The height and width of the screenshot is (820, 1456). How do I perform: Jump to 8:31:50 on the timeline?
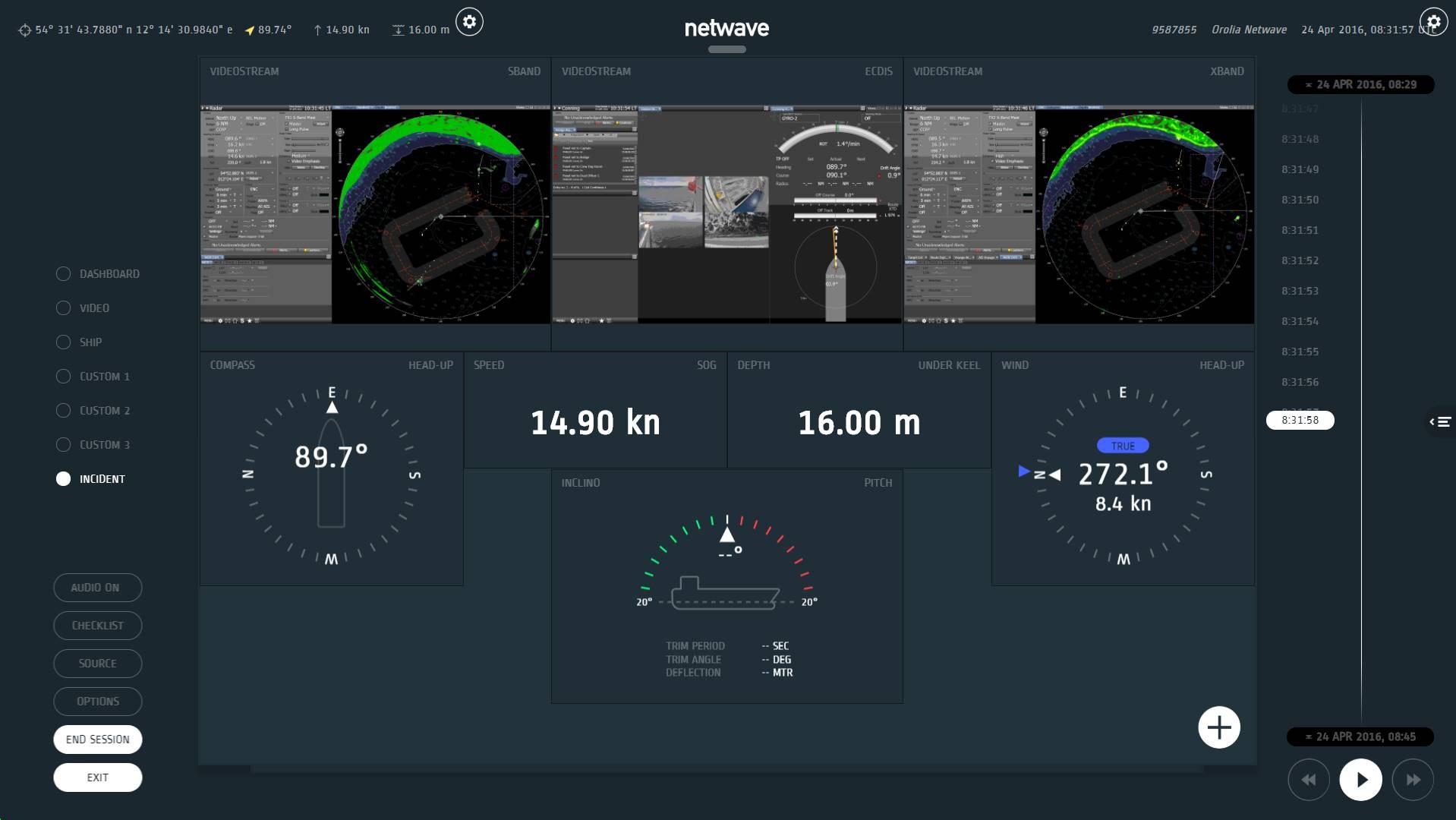[1300, 200]
